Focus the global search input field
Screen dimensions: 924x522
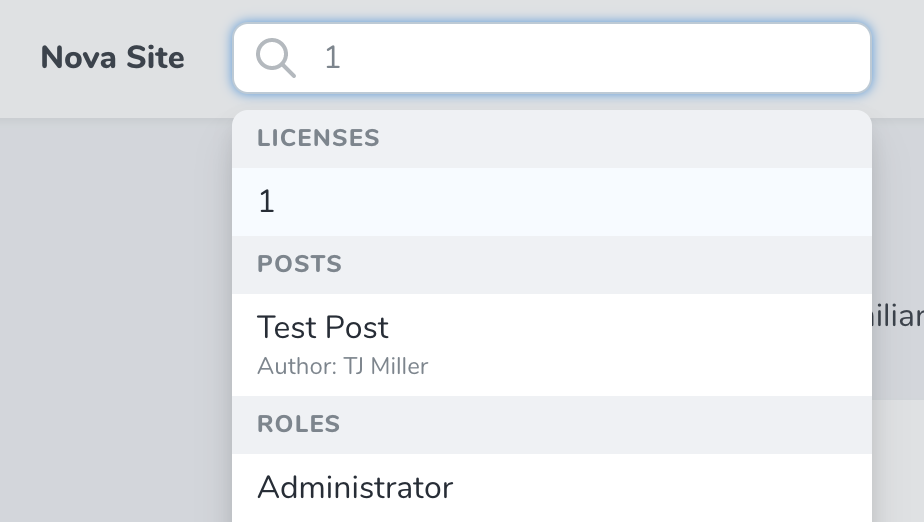pos(590,58)
